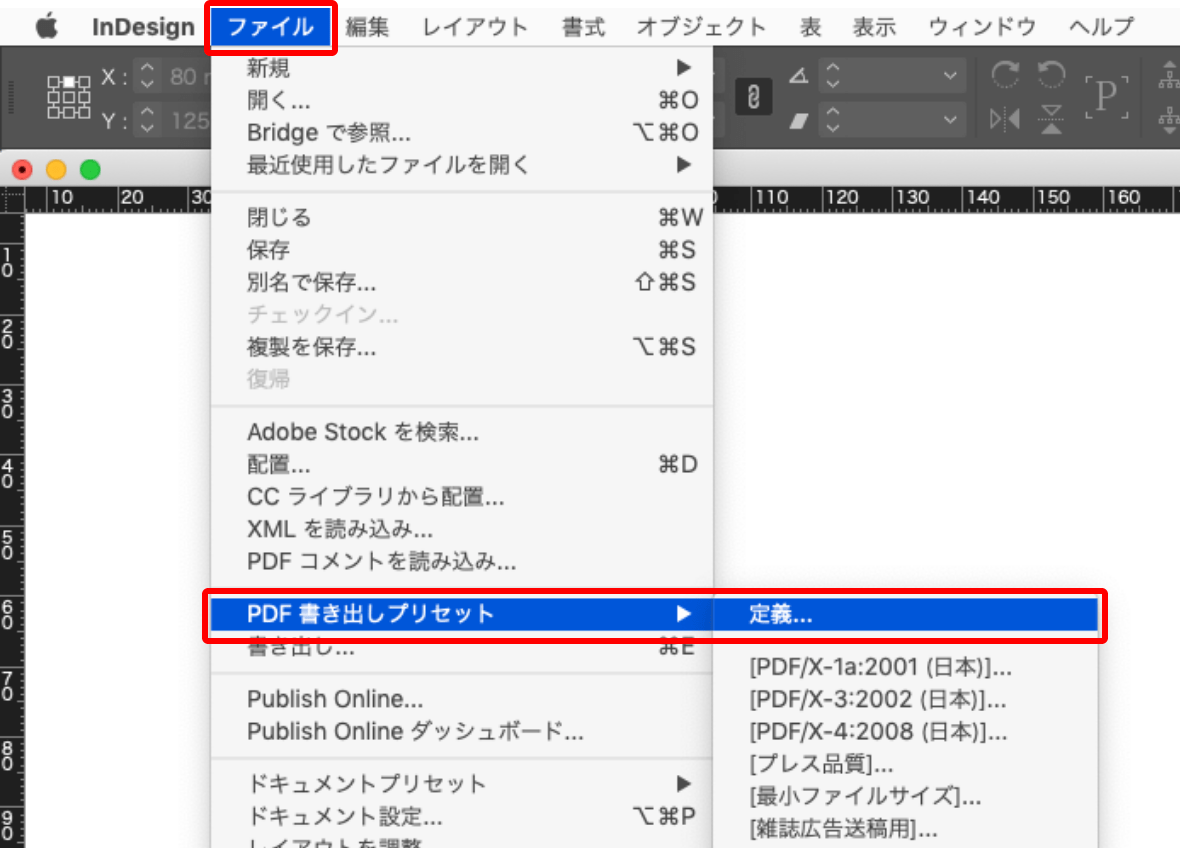1180x848 pixels.
Task: Choose [PDF/X-3:2002 (日本)]... preset
Action: tap(905, 700)
